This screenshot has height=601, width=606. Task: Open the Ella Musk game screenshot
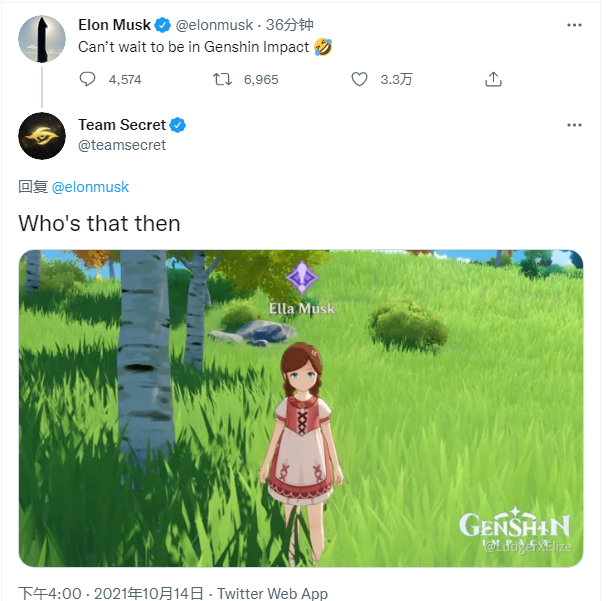[301, 408]
